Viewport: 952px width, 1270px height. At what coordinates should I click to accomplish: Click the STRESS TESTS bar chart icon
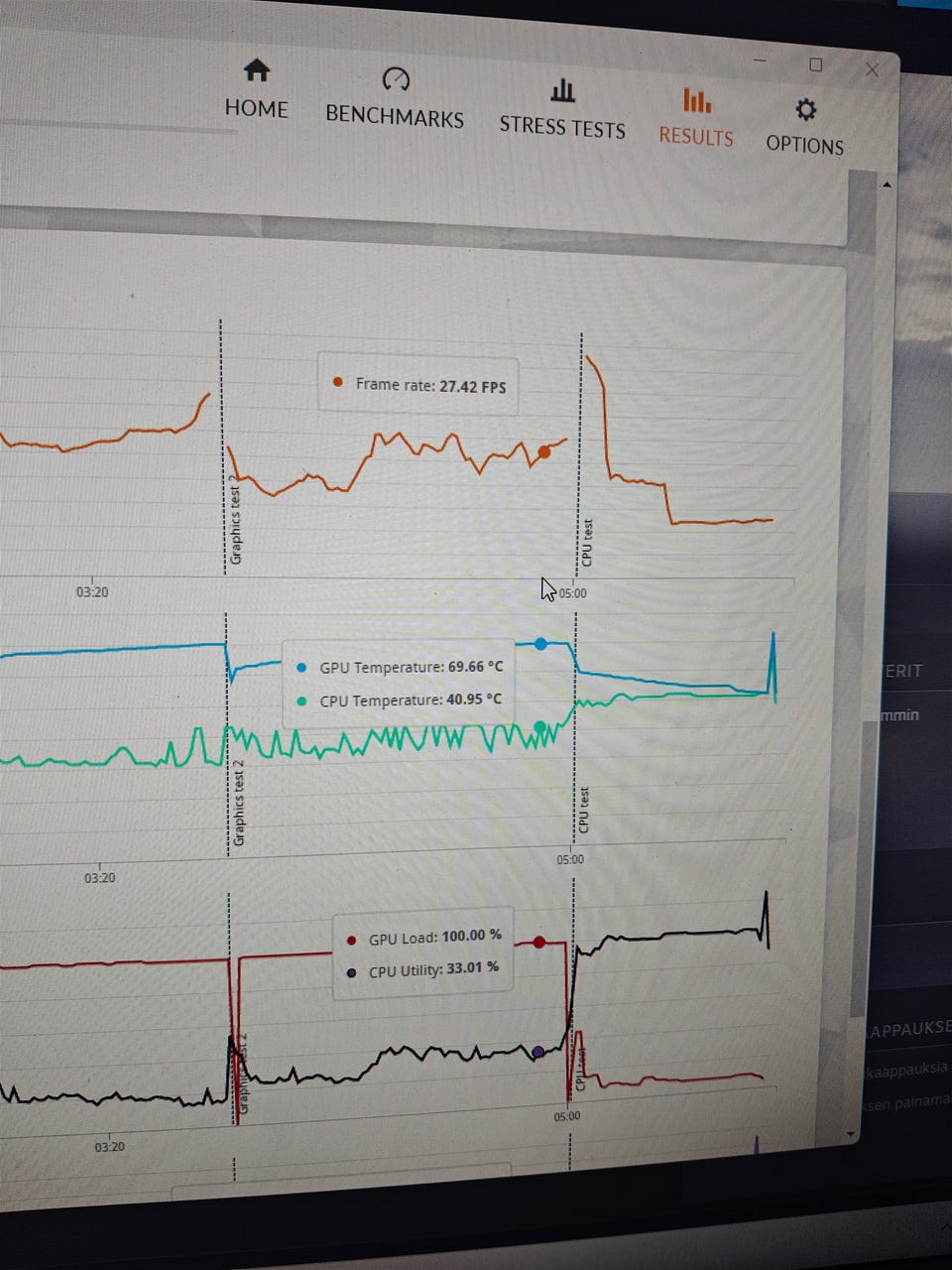562,91
